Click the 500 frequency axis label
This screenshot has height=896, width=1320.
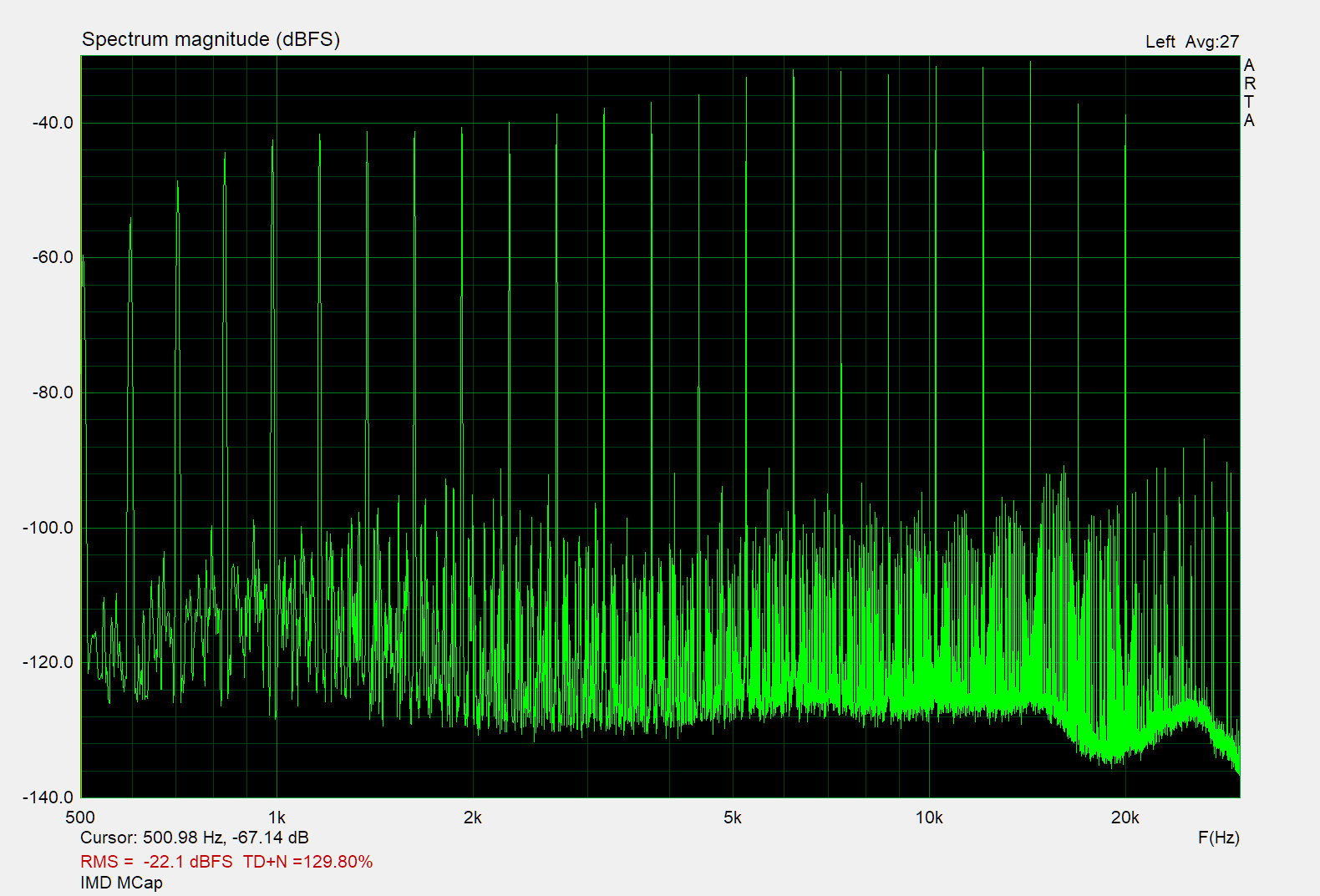[80, 818]
